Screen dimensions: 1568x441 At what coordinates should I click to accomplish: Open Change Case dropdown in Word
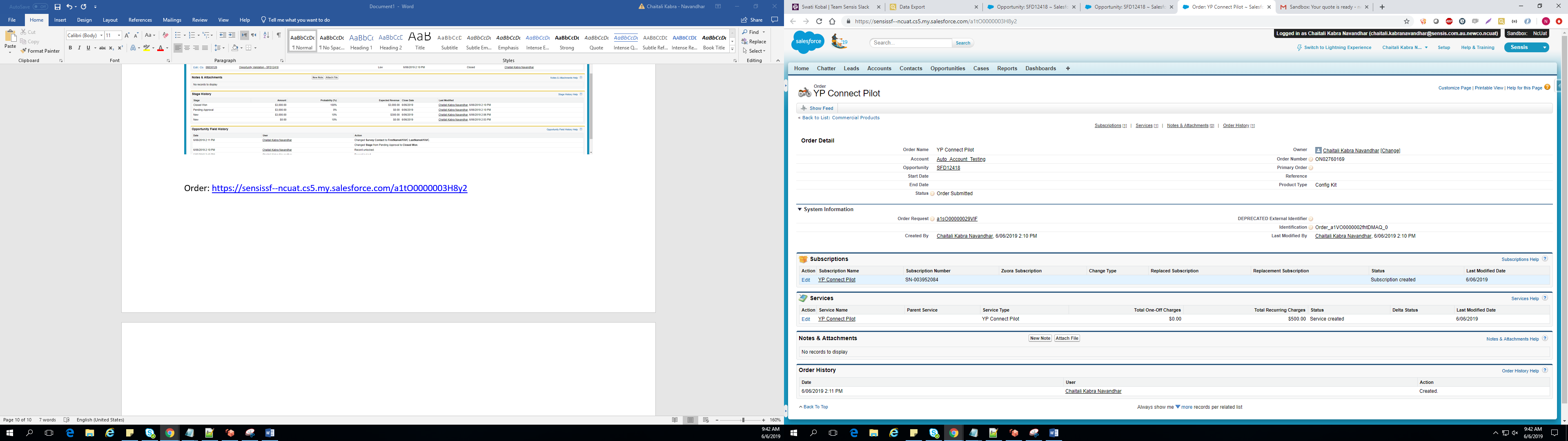(x=150, y=36)
